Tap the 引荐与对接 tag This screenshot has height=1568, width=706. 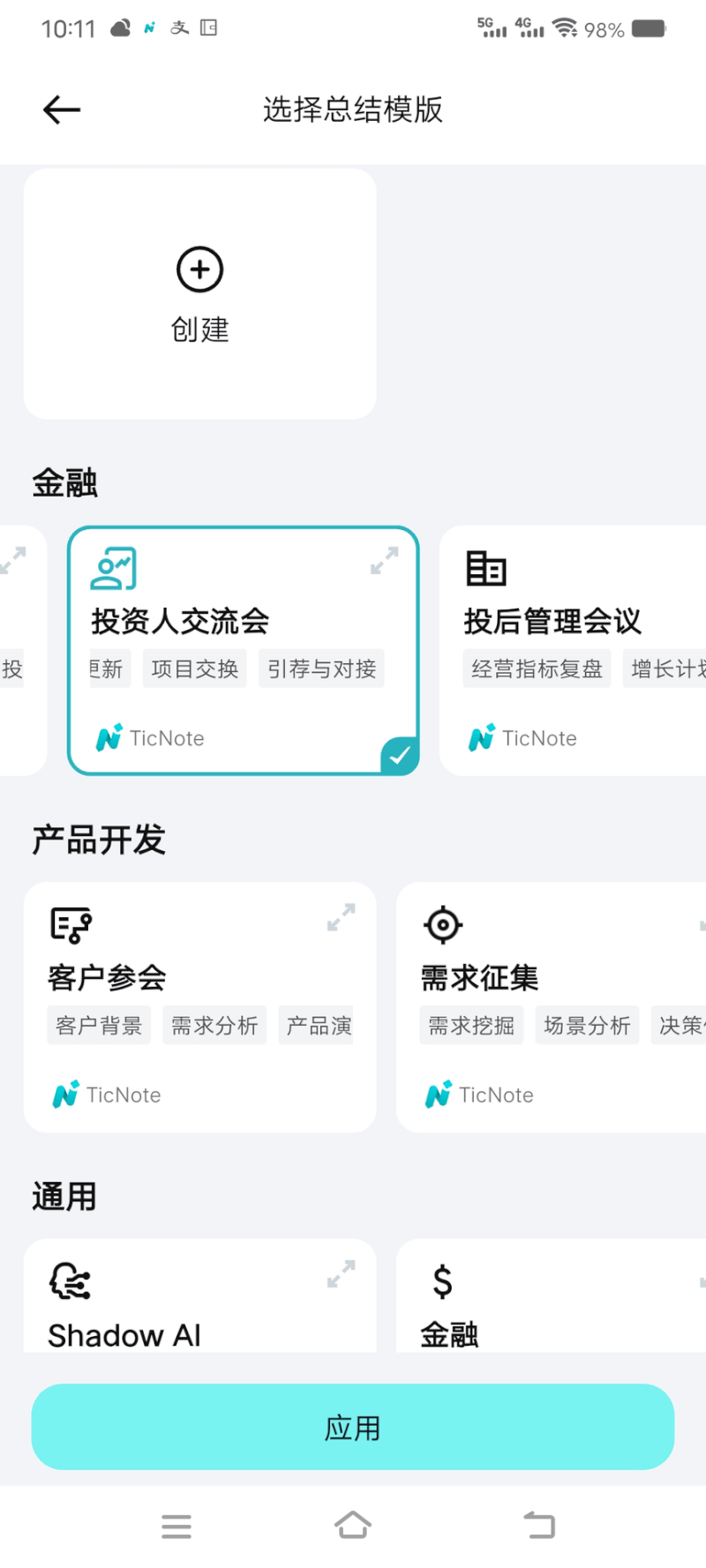click(322, 669)
